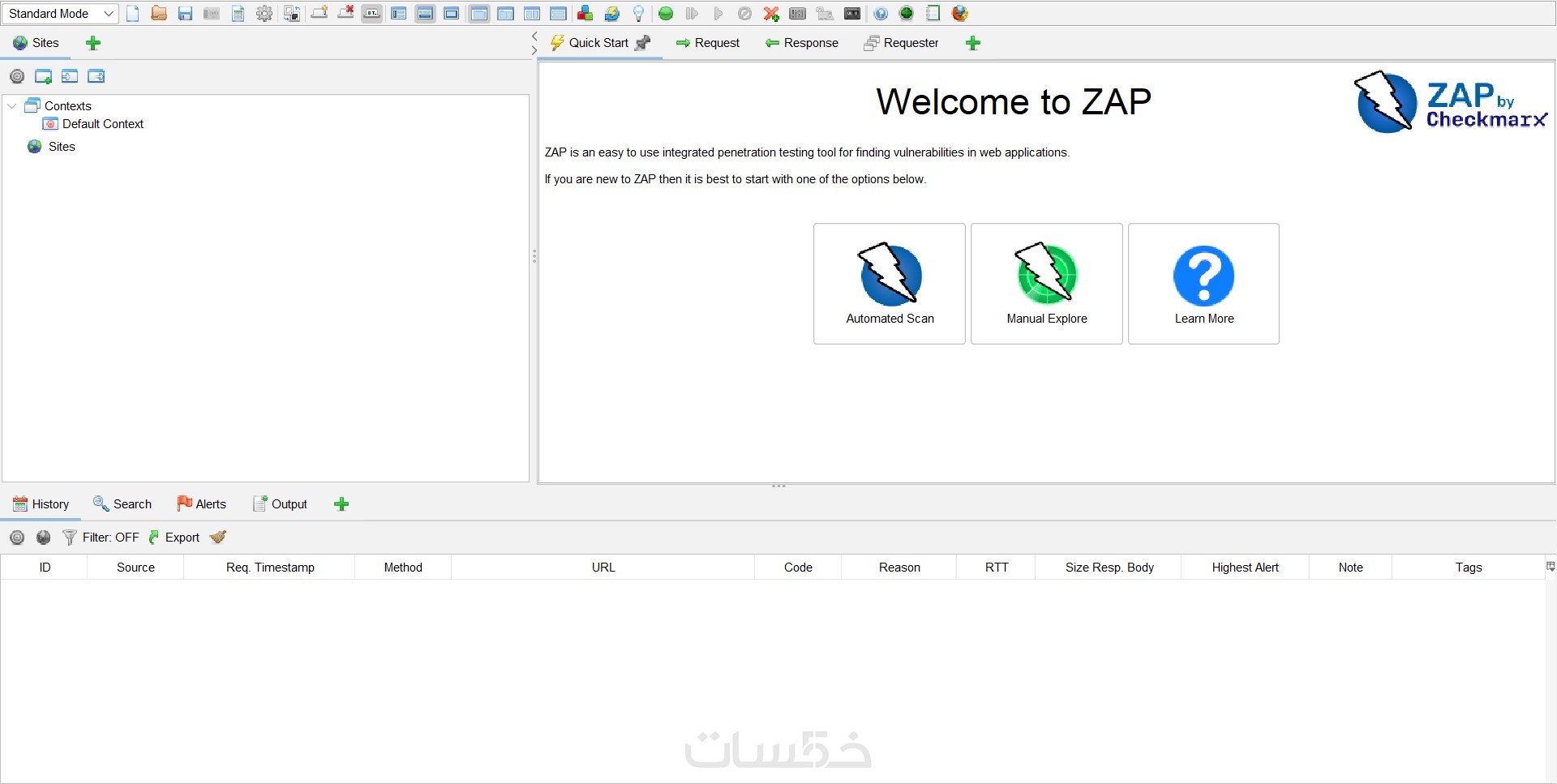Sort history by Highest Alert column
The image size is (1557, 784).
click(1245, 568)
